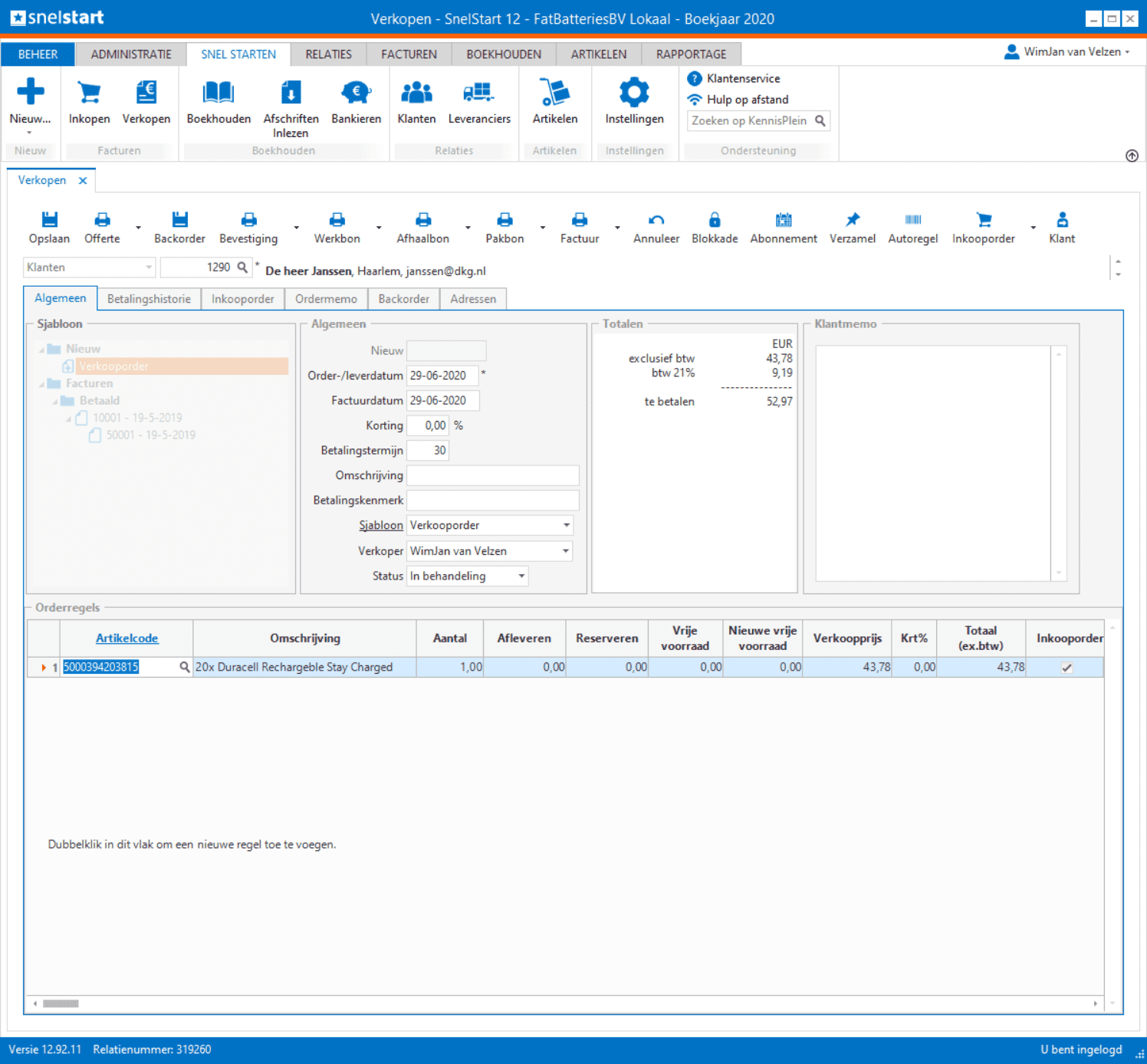Click the Backorder save icon
This screenshot has width=1147, height=1064.
(x=179, y=220)
